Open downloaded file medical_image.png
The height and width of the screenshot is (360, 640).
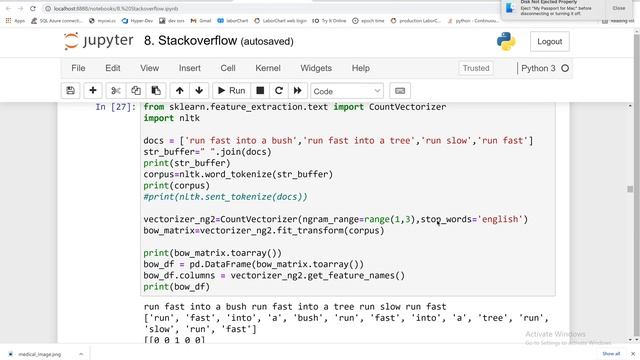[x=40, y=354]
